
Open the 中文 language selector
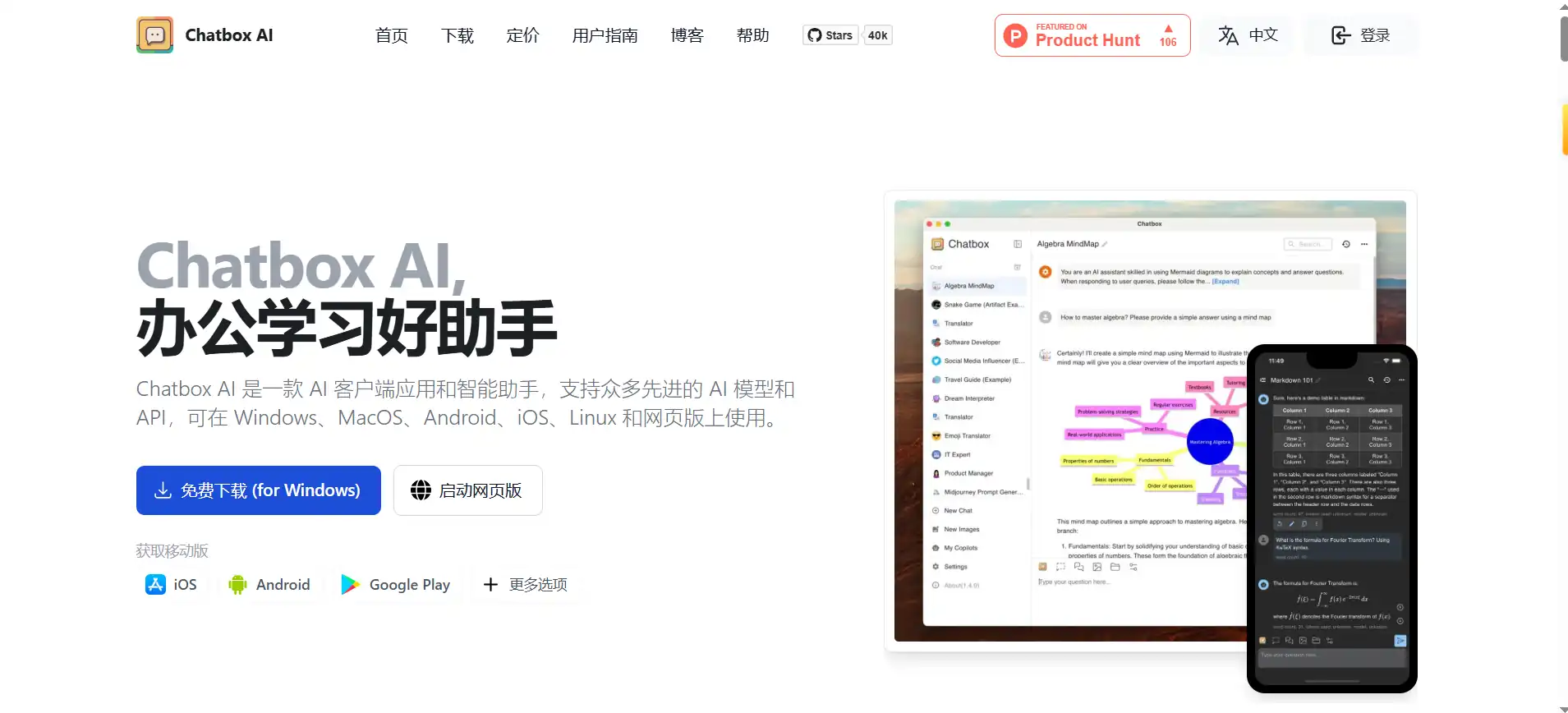[1248, 35]
